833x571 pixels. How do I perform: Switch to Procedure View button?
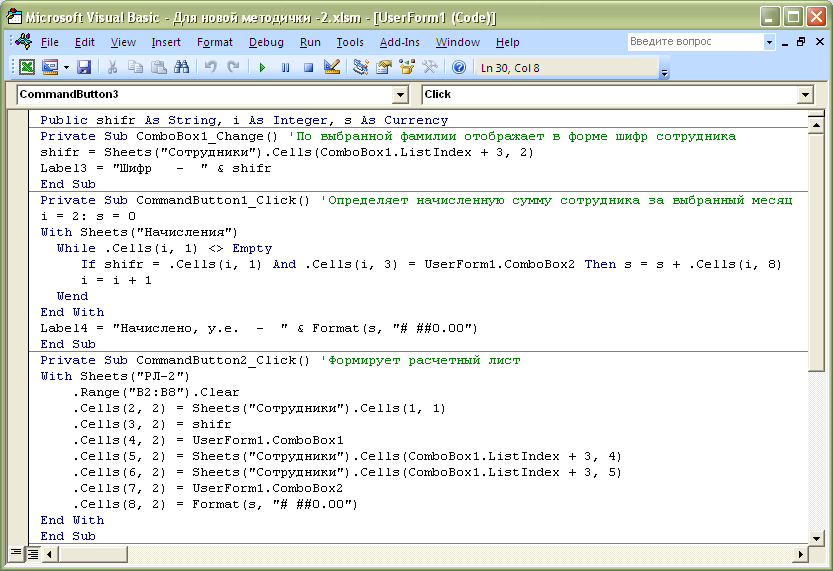16,554
